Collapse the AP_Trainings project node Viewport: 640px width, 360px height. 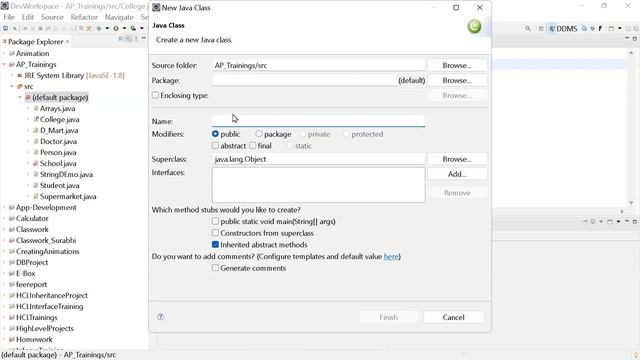4,64
